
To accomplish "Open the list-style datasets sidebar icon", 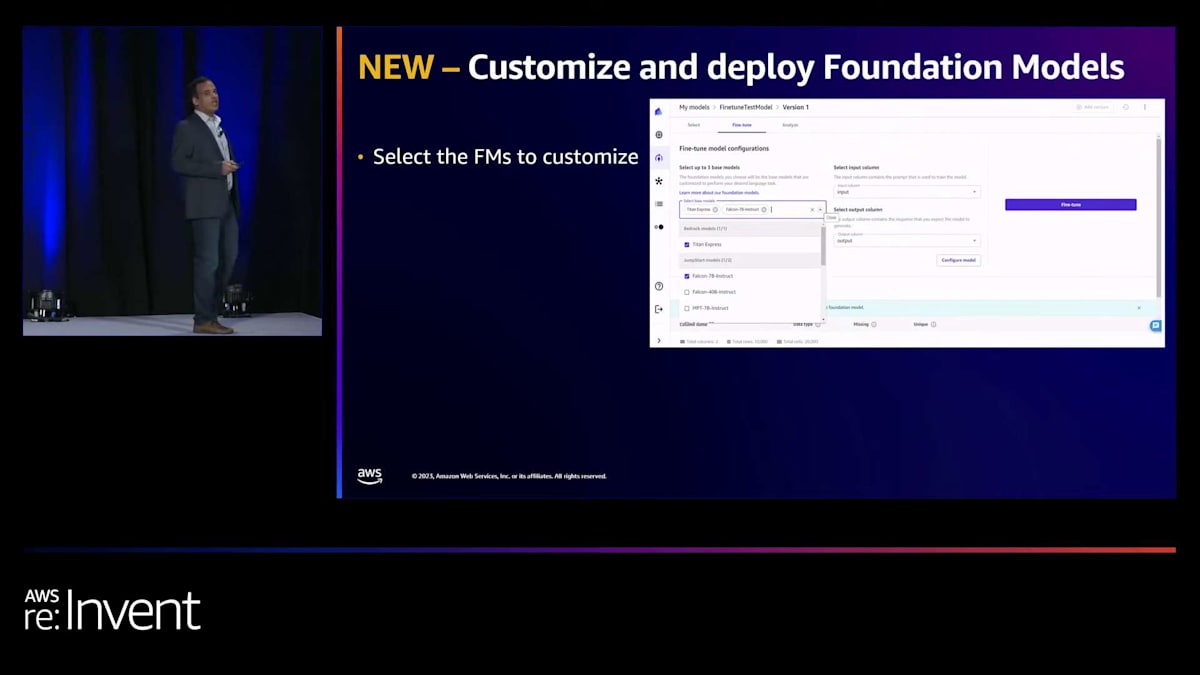I will point(659,204).
